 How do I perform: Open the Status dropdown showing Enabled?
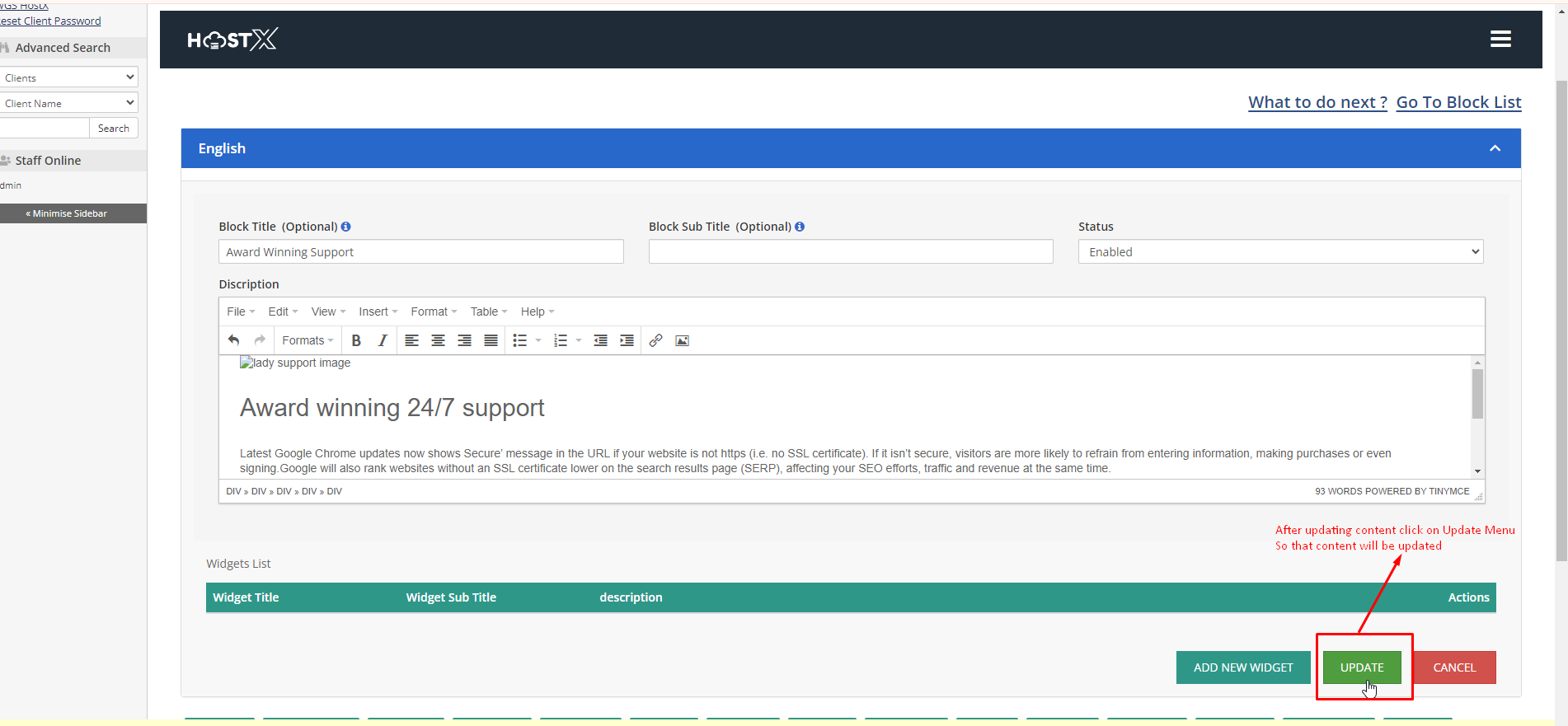(1279, 252)
